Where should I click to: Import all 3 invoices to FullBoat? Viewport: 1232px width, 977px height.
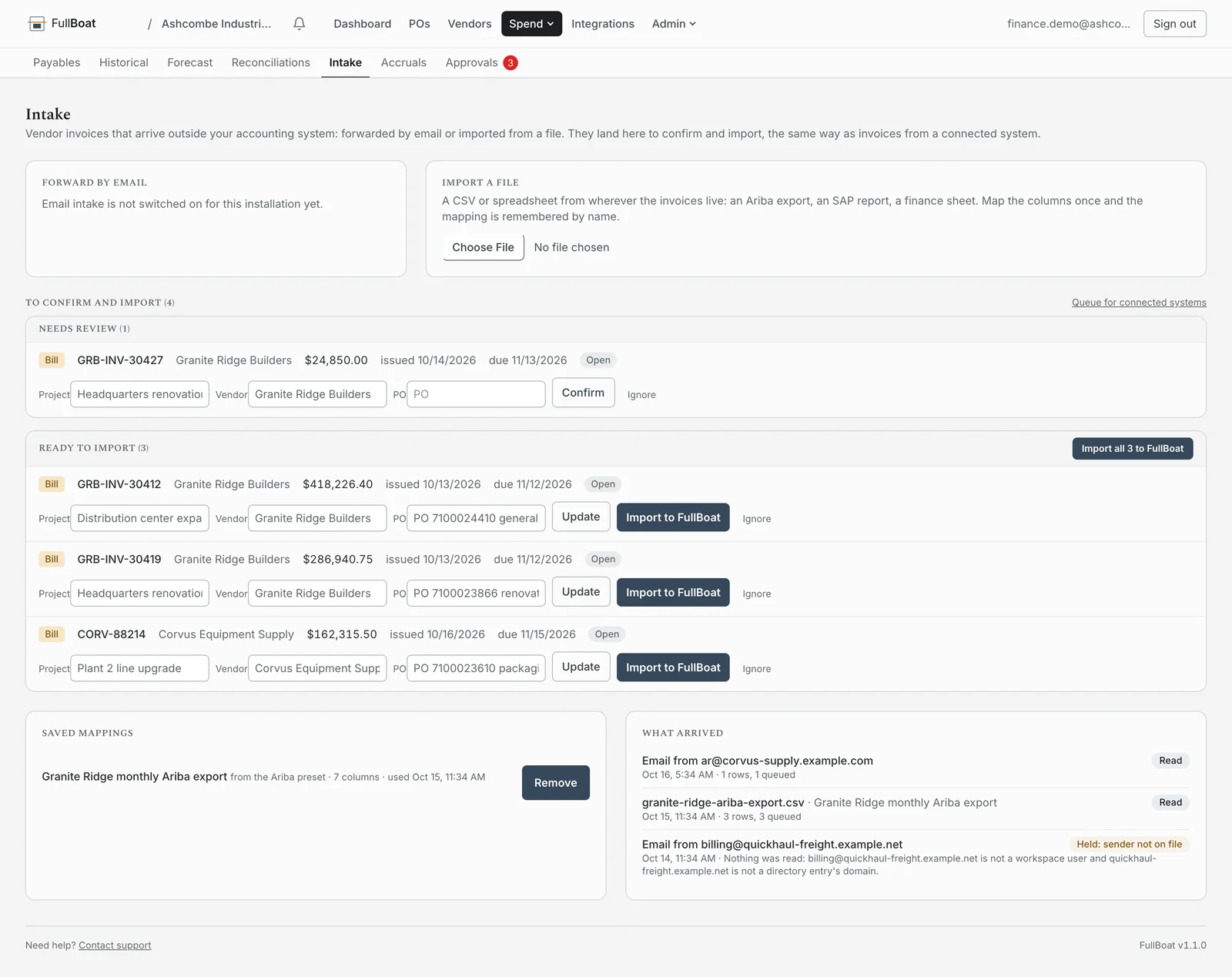pyautogui.click(x=1133, y=449)
